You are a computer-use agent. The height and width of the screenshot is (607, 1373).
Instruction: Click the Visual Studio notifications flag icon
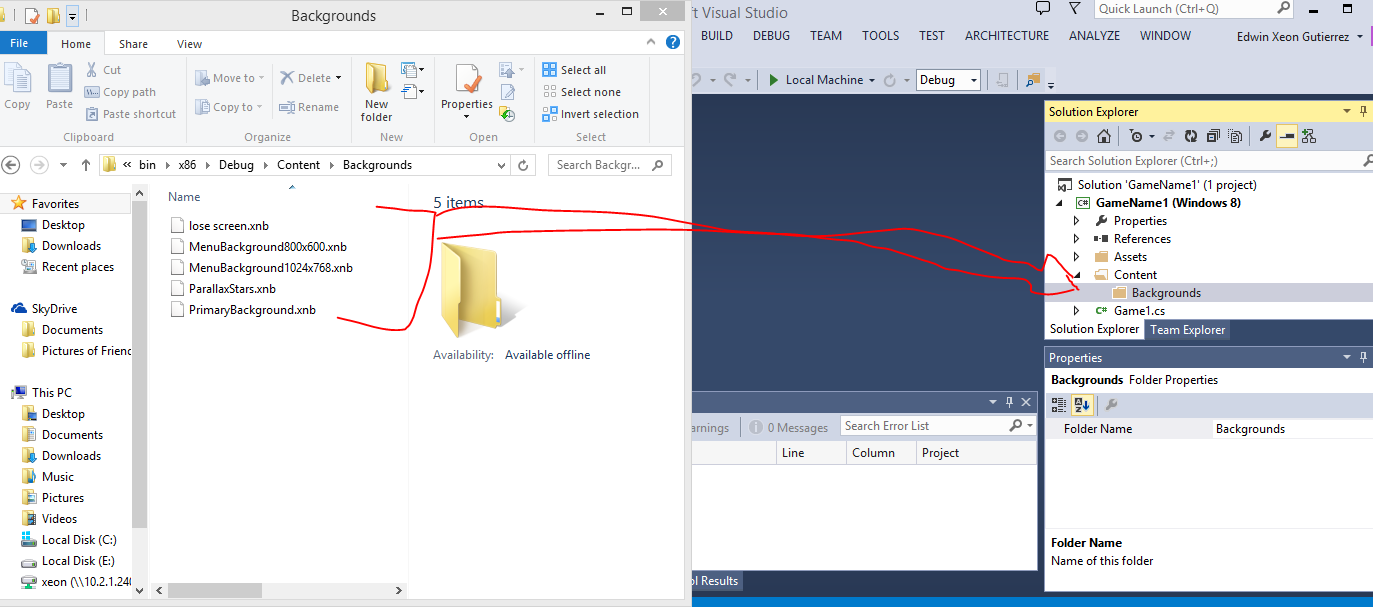click(1043, 9)
